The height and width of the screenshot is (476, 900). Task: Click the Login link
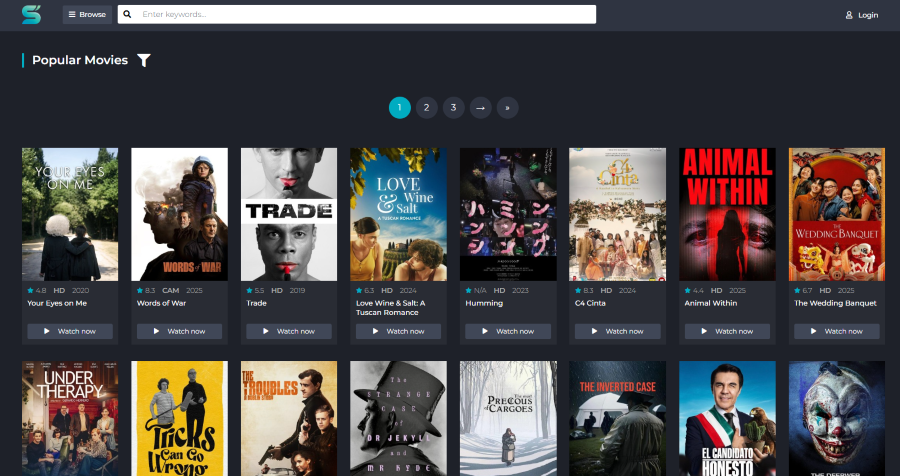point(862,15)
